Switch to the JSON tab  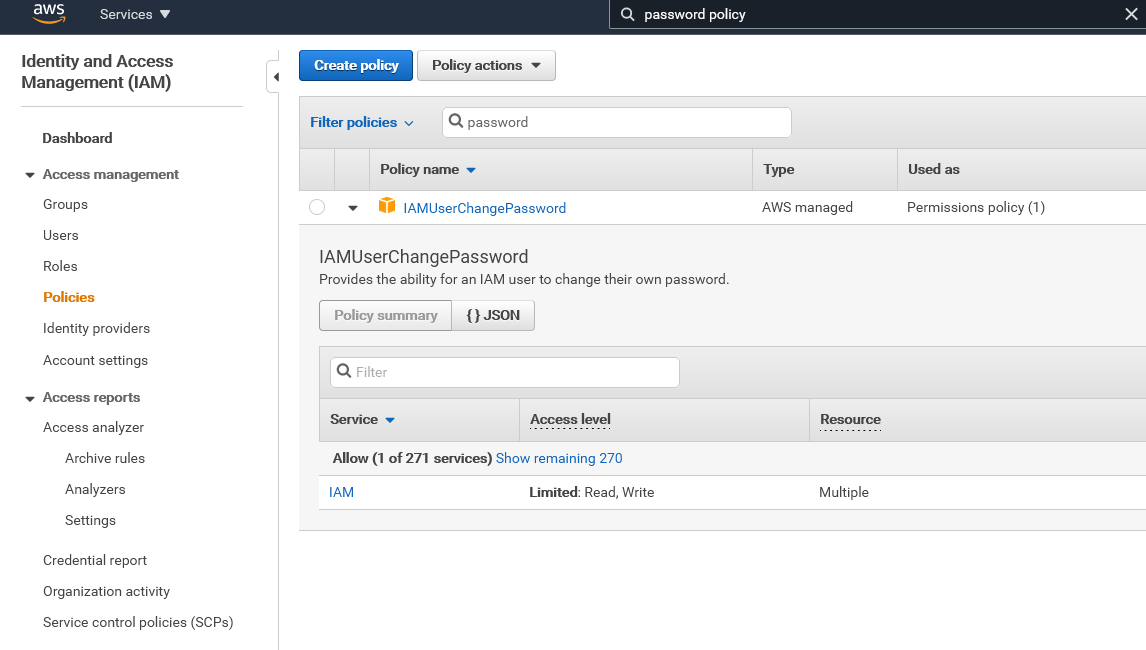(493, 315)
